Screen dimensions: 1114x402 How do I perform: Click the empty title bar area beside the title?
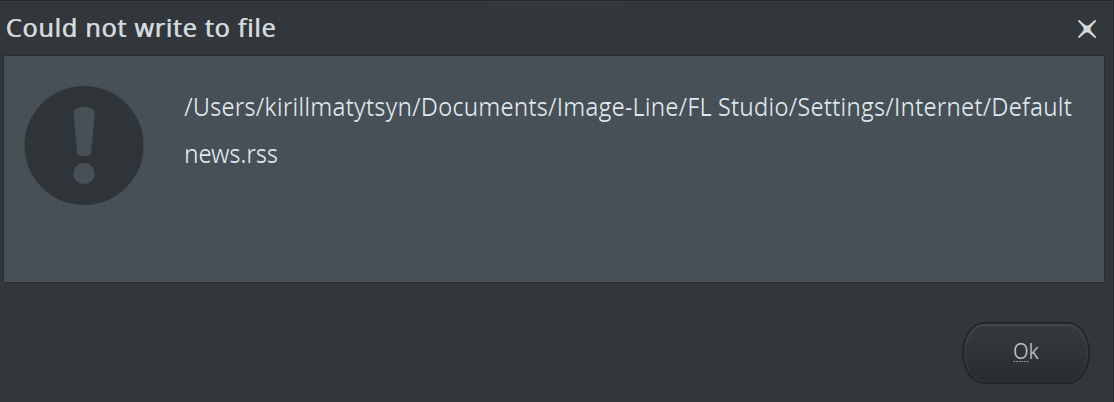pos(675,28)
